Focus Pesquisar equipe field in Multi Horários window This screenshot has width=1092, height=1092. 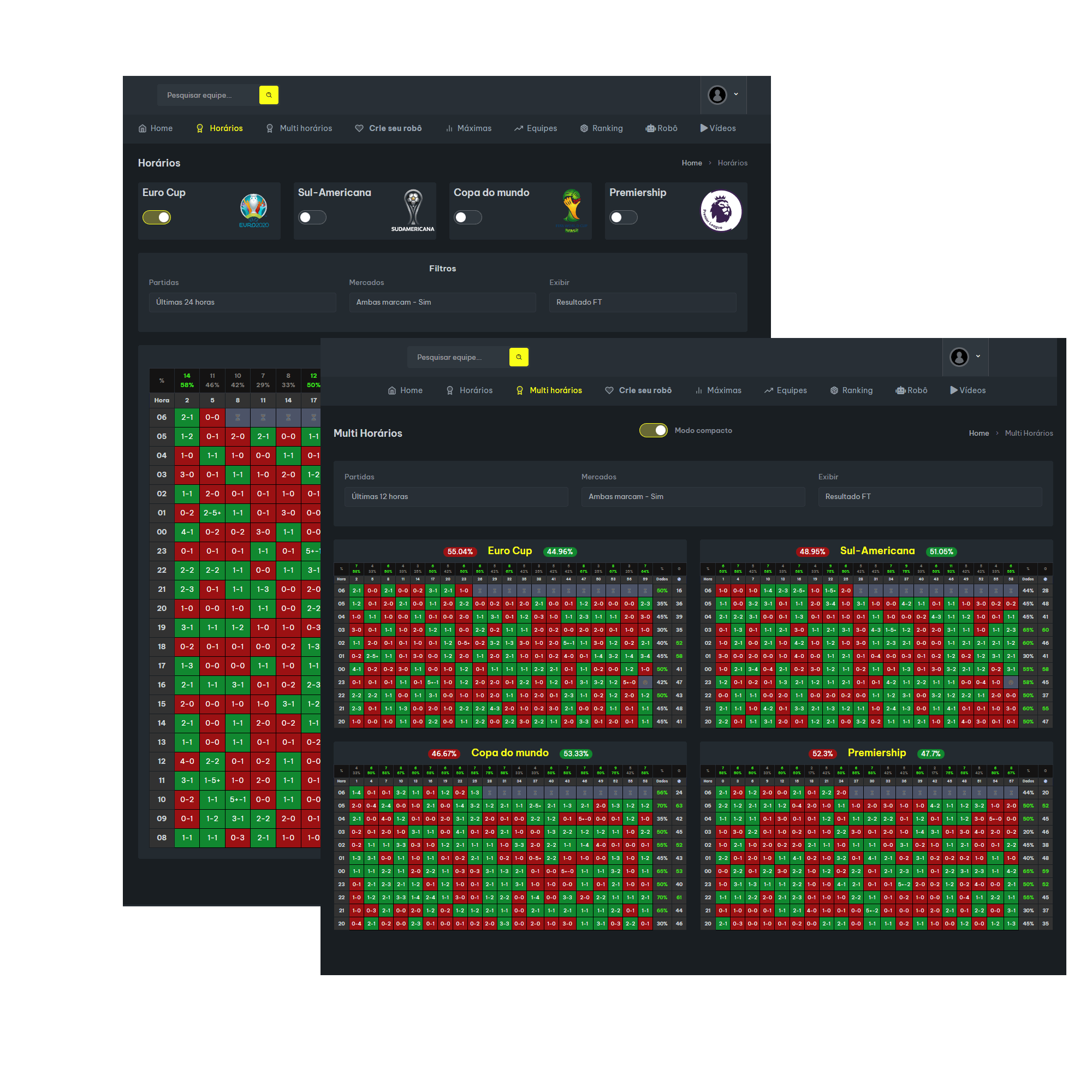[458, 357]
